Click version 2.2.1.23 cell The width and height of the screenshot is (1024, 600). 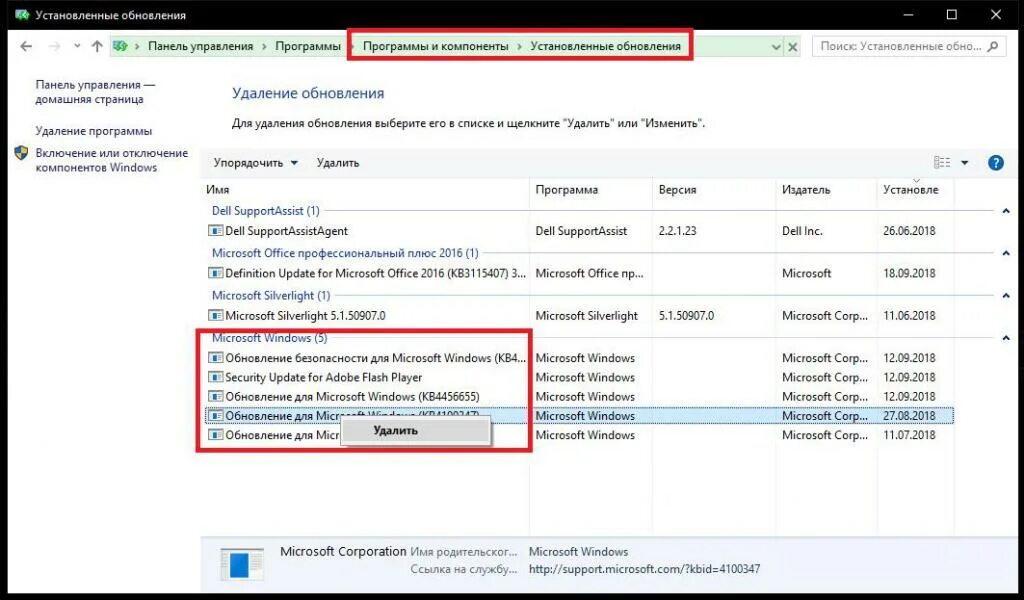pos(677,231)
